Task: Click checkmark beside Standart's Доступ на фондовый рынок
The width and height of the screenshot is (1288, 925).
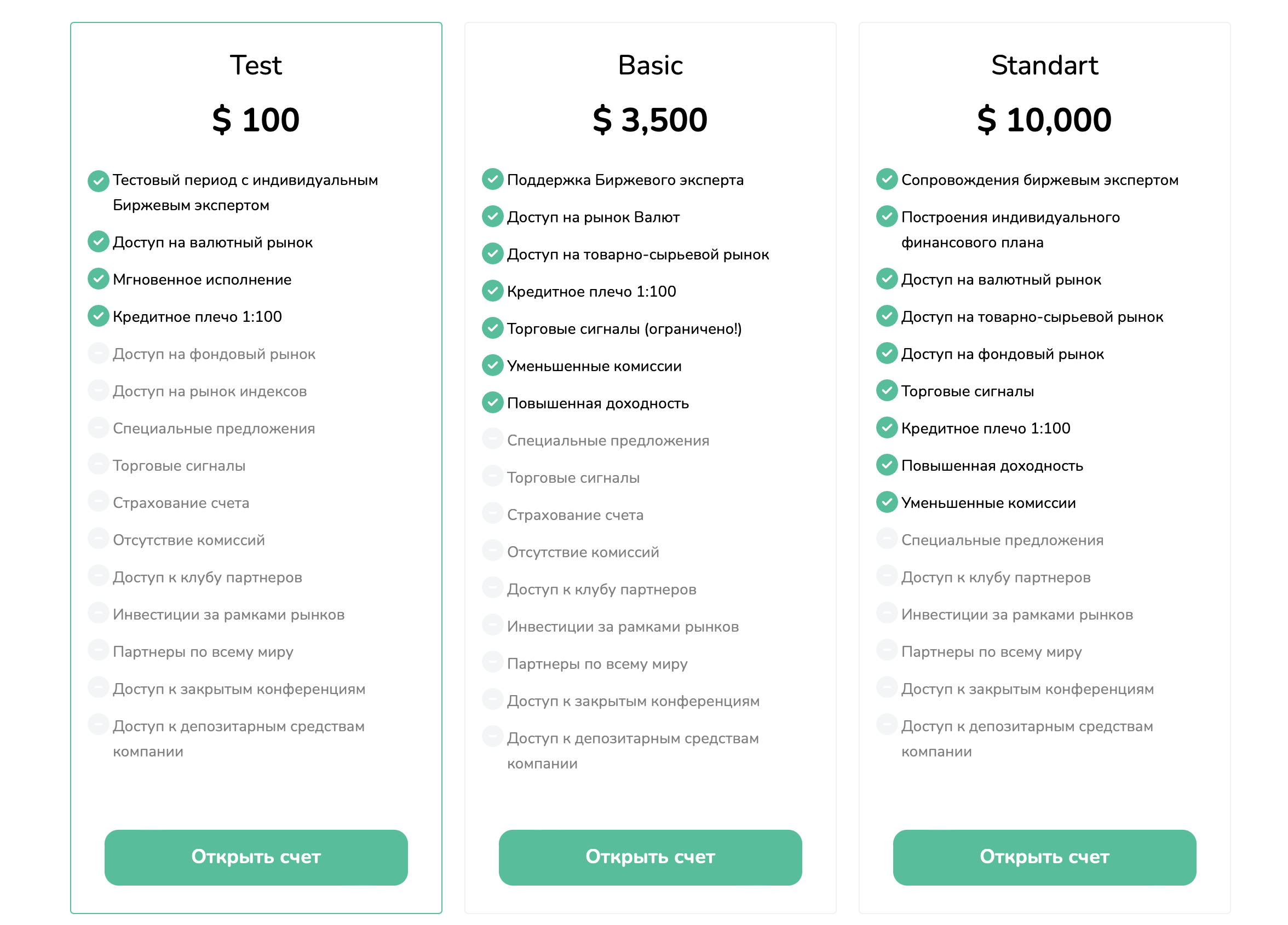Action: coord(887,353)
